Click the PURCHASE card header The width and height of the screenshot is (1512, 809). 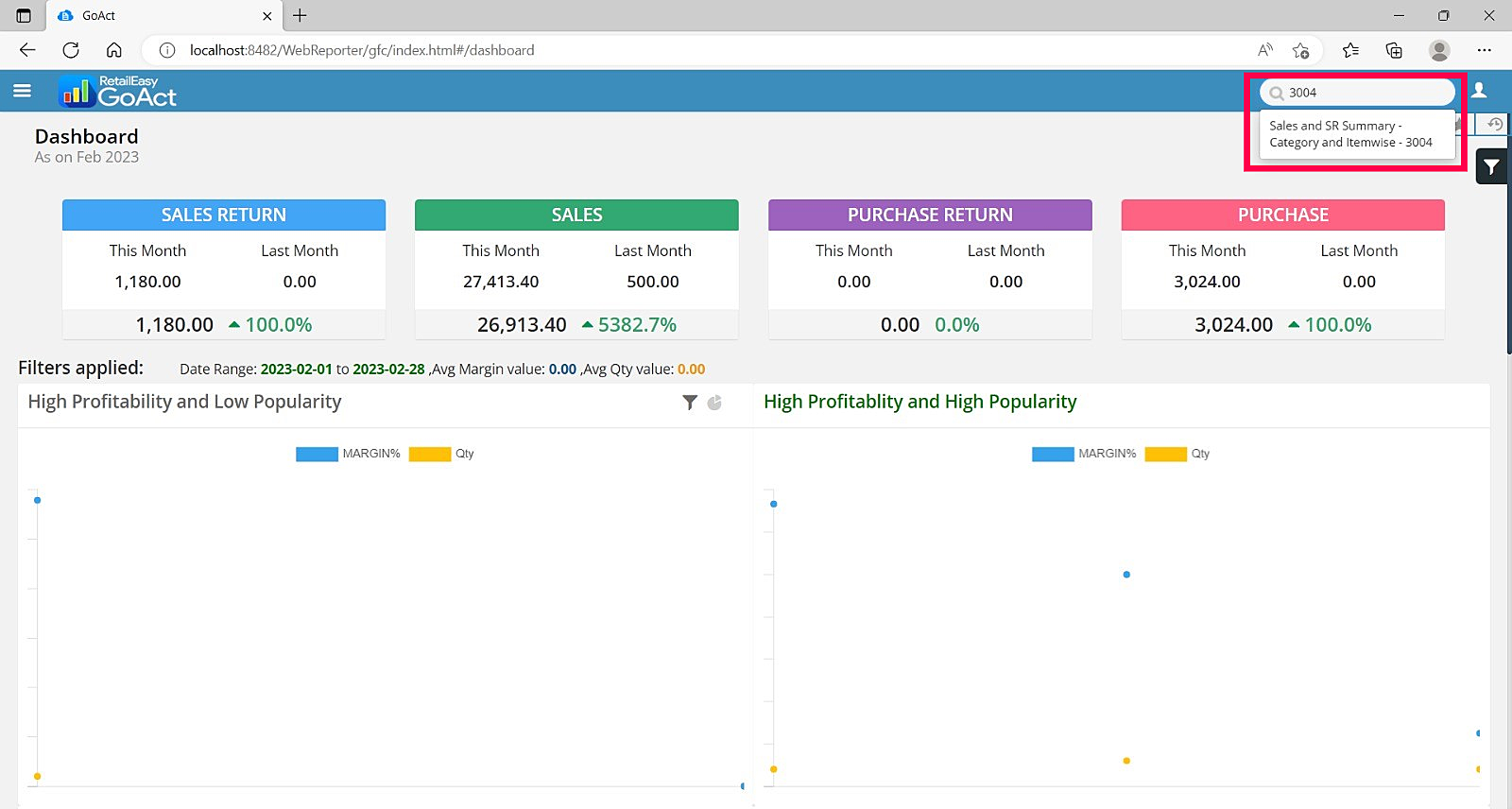click(1282, 215)
